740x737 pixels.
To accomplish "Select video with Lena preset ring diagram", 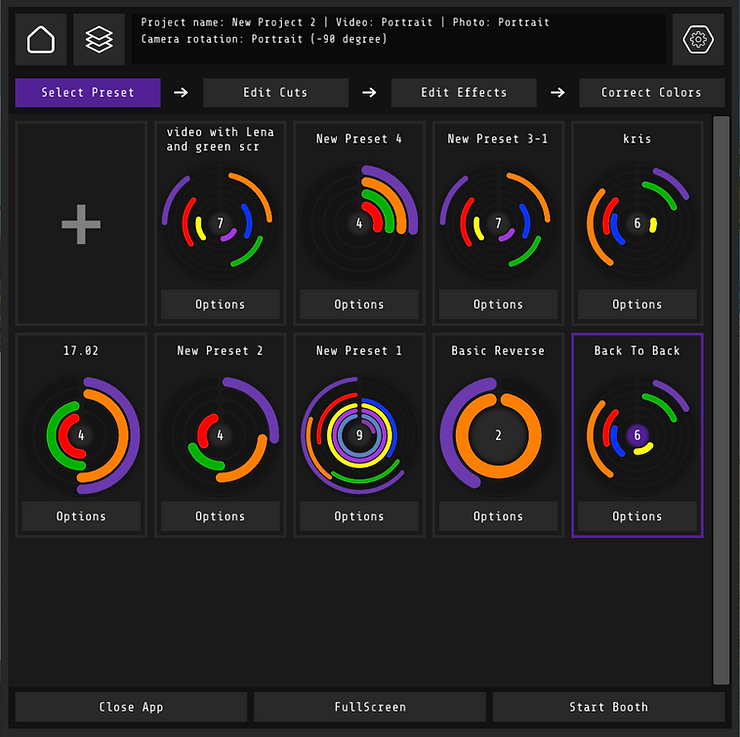I will click(x=220, y=223).
